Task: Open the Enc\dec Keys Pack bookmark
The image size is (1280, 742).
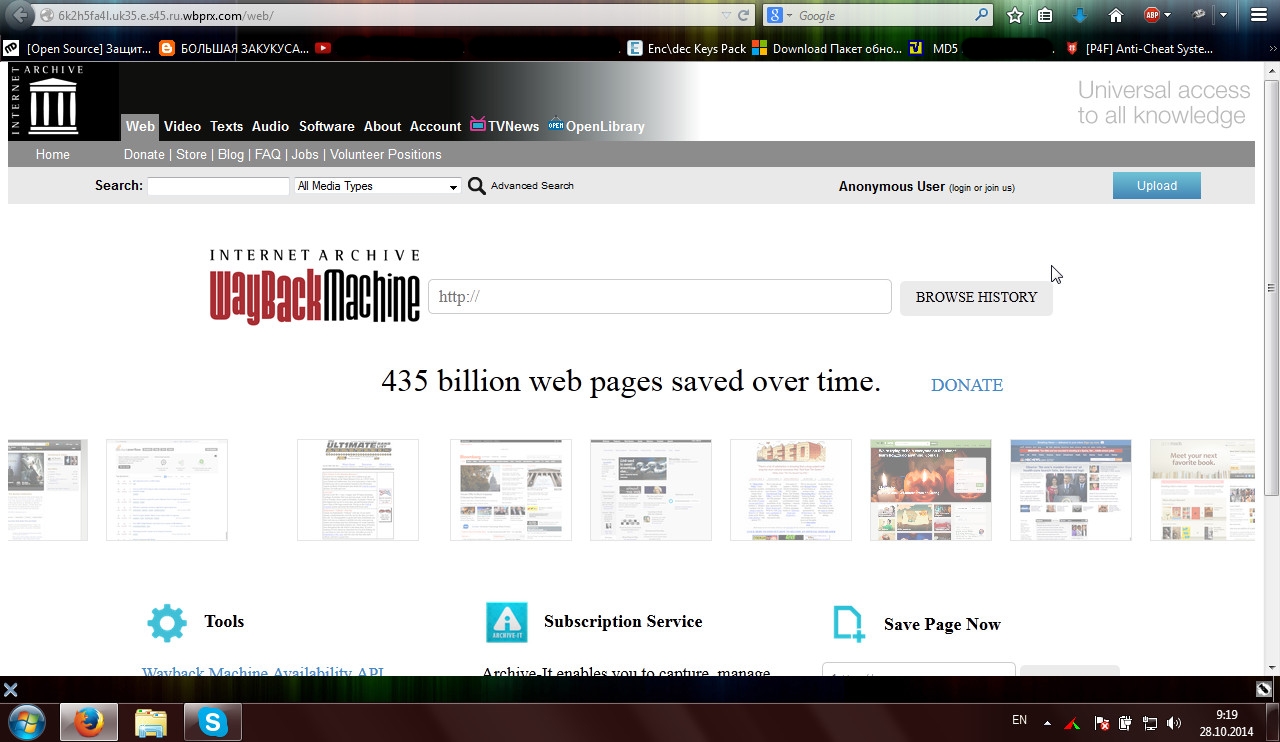Action: (687, 48)
